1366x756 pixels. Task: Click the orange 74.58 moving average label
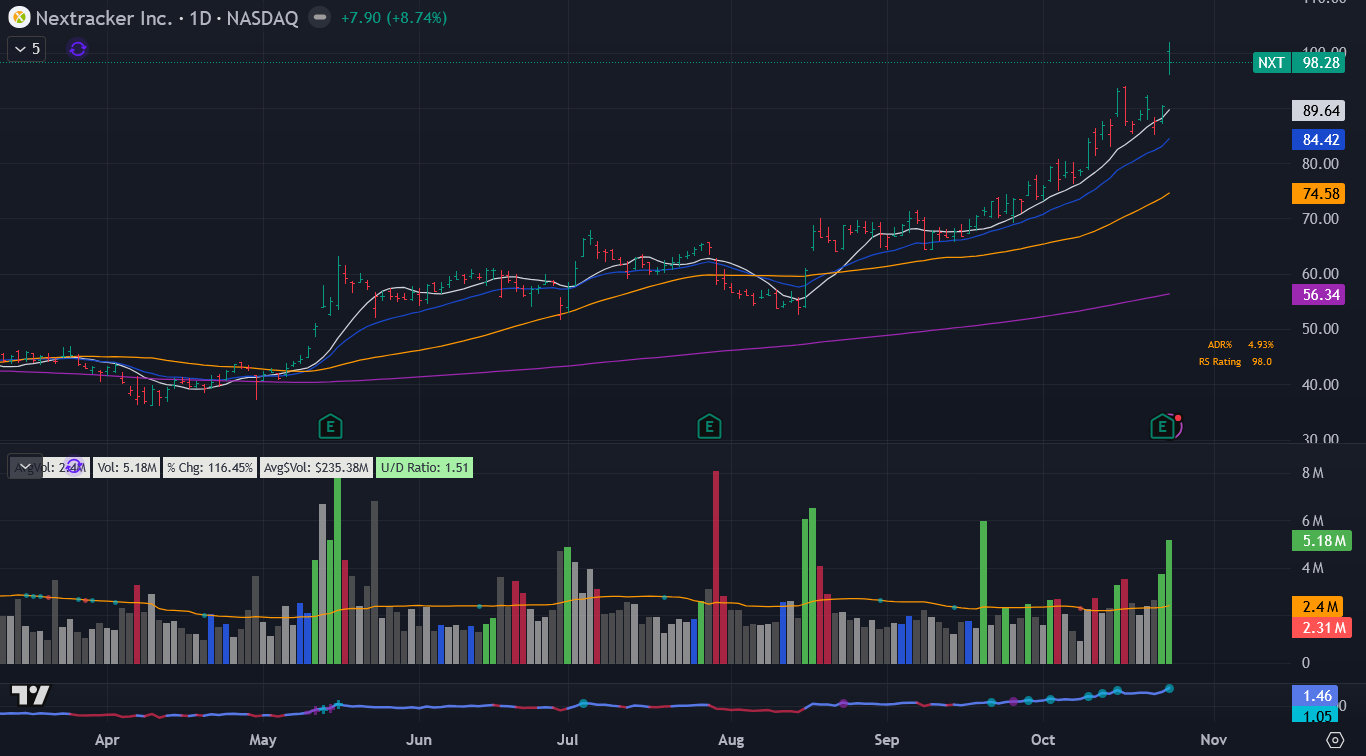(1321, 193)
